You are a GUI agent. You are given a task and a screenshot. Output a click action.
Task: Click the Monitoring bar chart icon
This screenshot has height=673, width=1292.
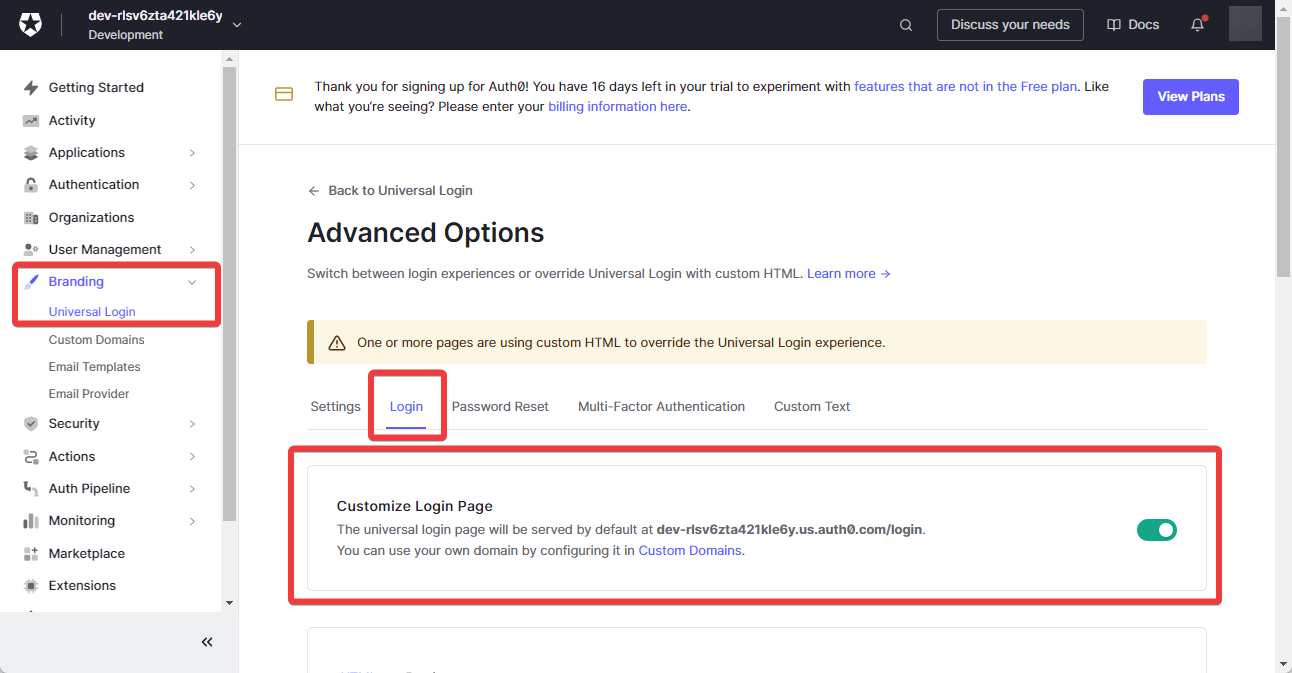pyautogui.click(x=31, y=521)
